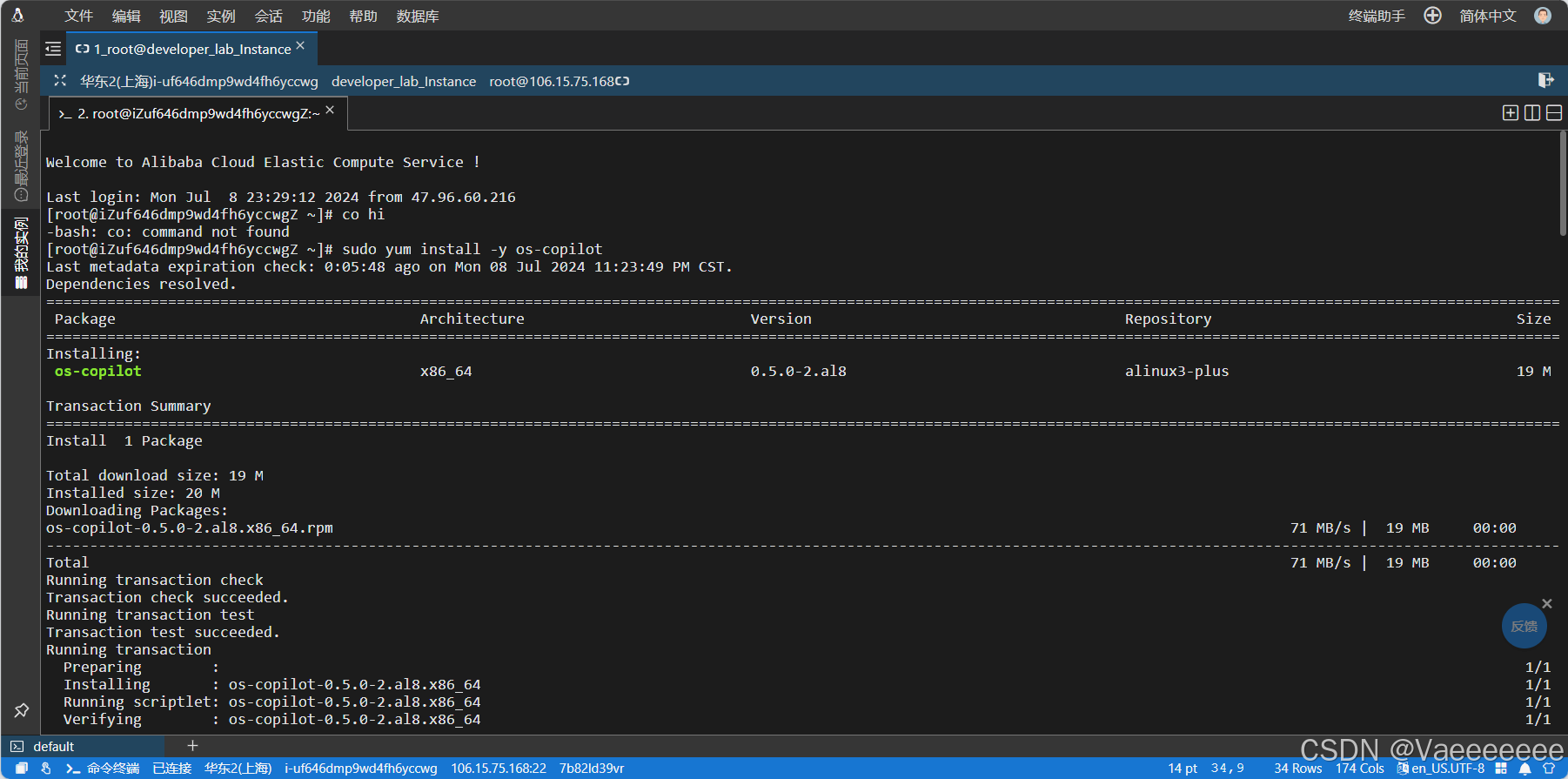Click instance ID 华东2(上海)i-uf646dmp9wd4fh6yccwg

pyautogui.click(x=199, y=81)
